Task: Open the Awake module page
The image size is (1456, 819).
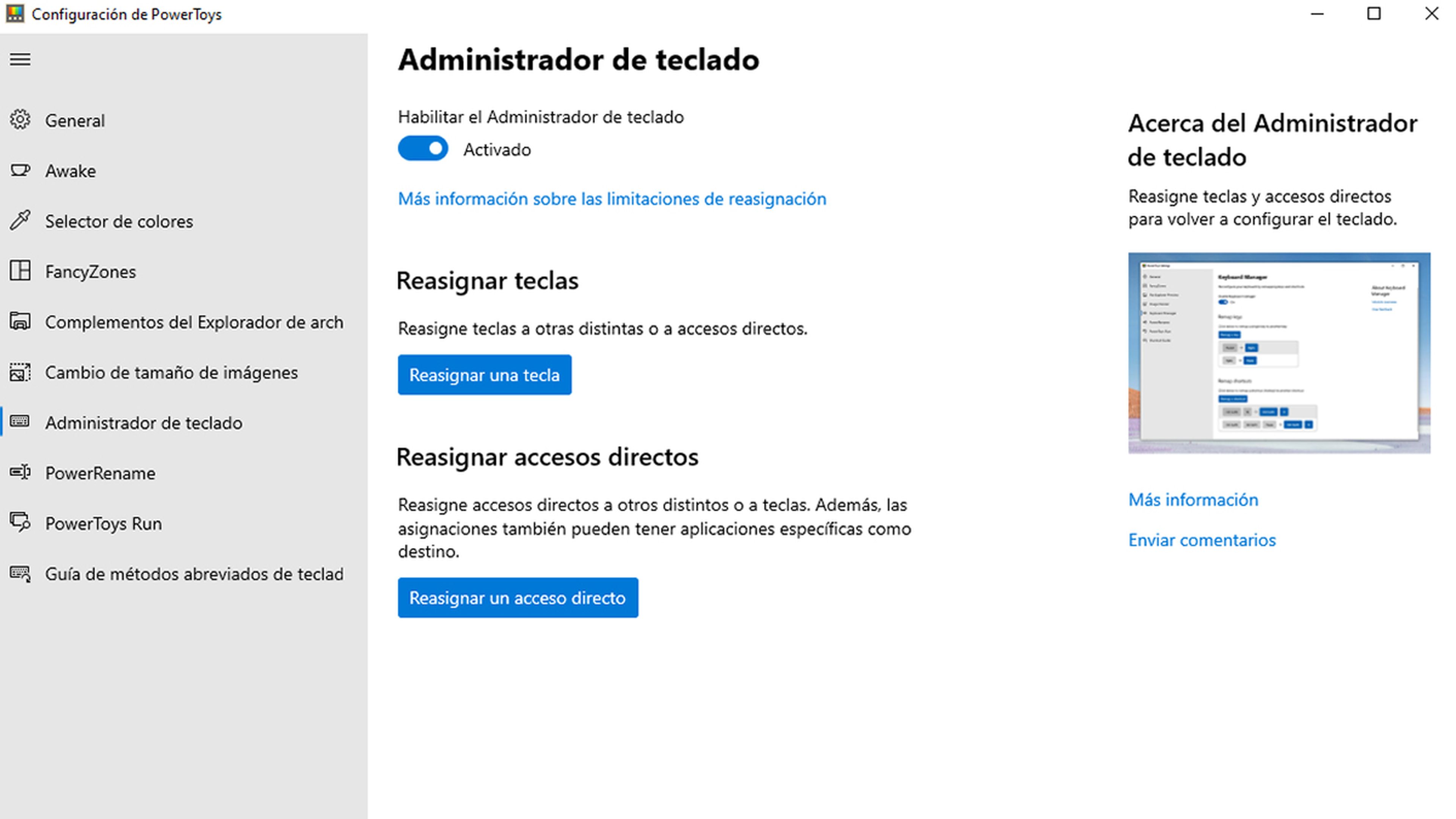Action: click(x=184, y=170)
